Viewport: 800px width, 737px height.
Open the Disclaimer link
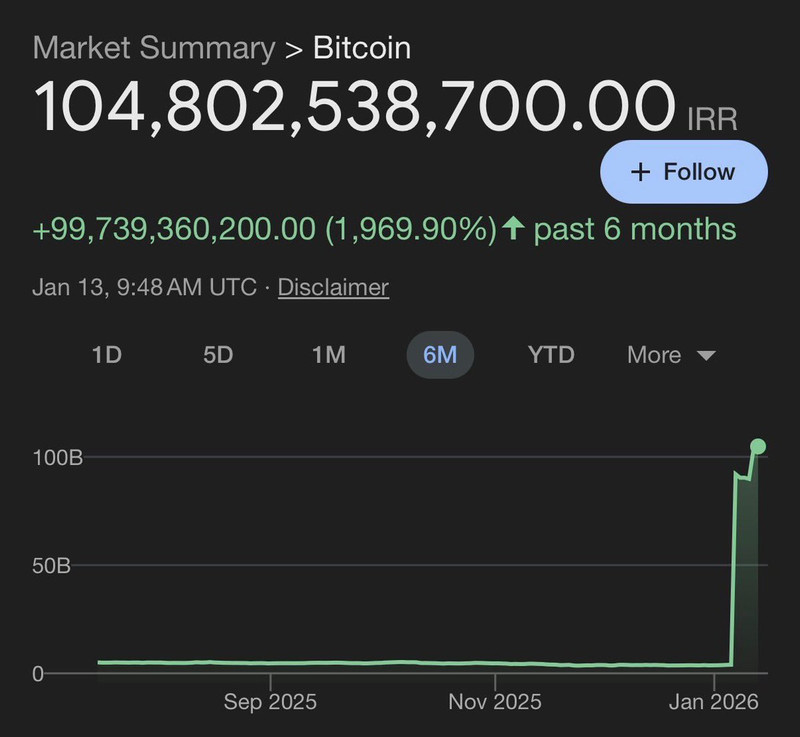click(x=333, y=287)
